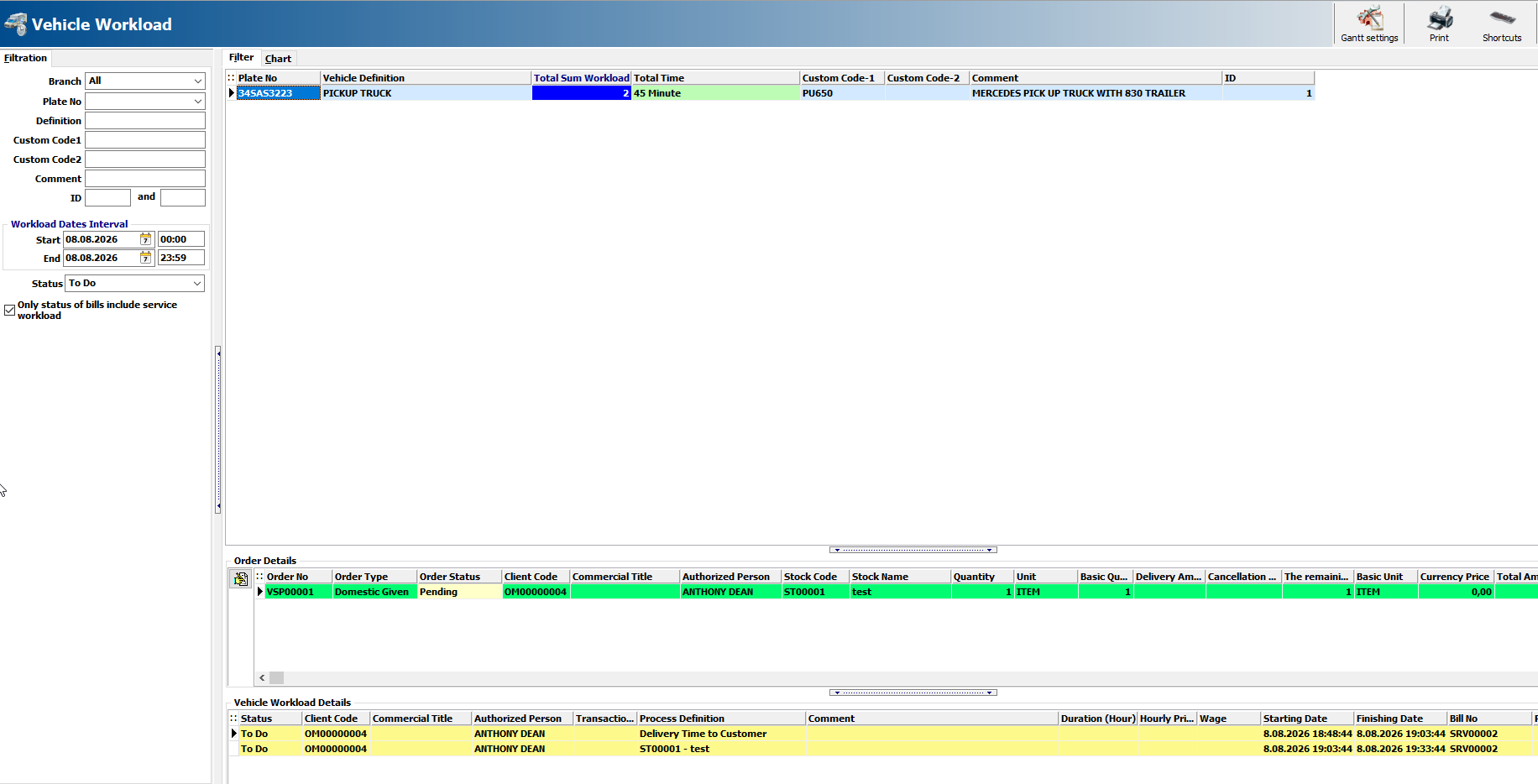The image size is (1538, 784).
Task: Switch to the Filter tab
Action: tap(241, 58)
